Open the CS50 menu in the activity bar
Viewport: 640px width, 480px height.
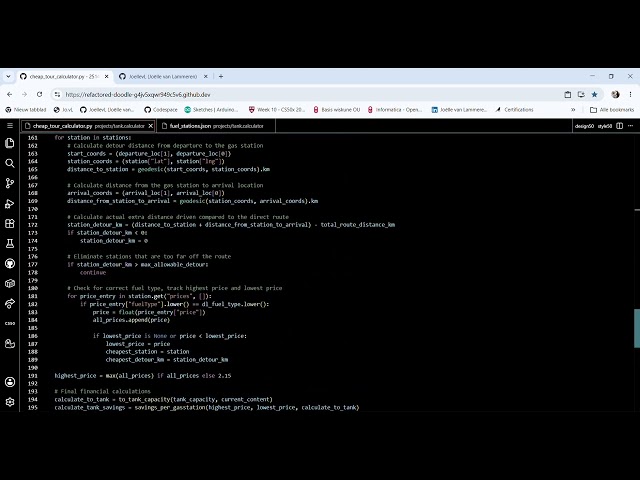(10, 323)
